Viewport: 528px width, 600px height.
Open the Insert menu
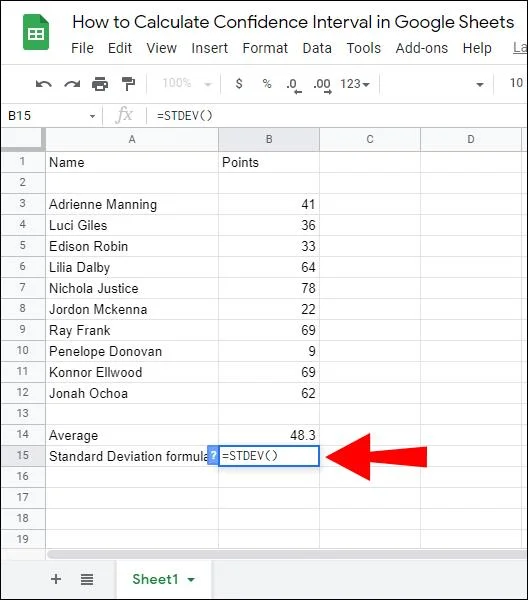pyautogui.click(x=210, y=48)
